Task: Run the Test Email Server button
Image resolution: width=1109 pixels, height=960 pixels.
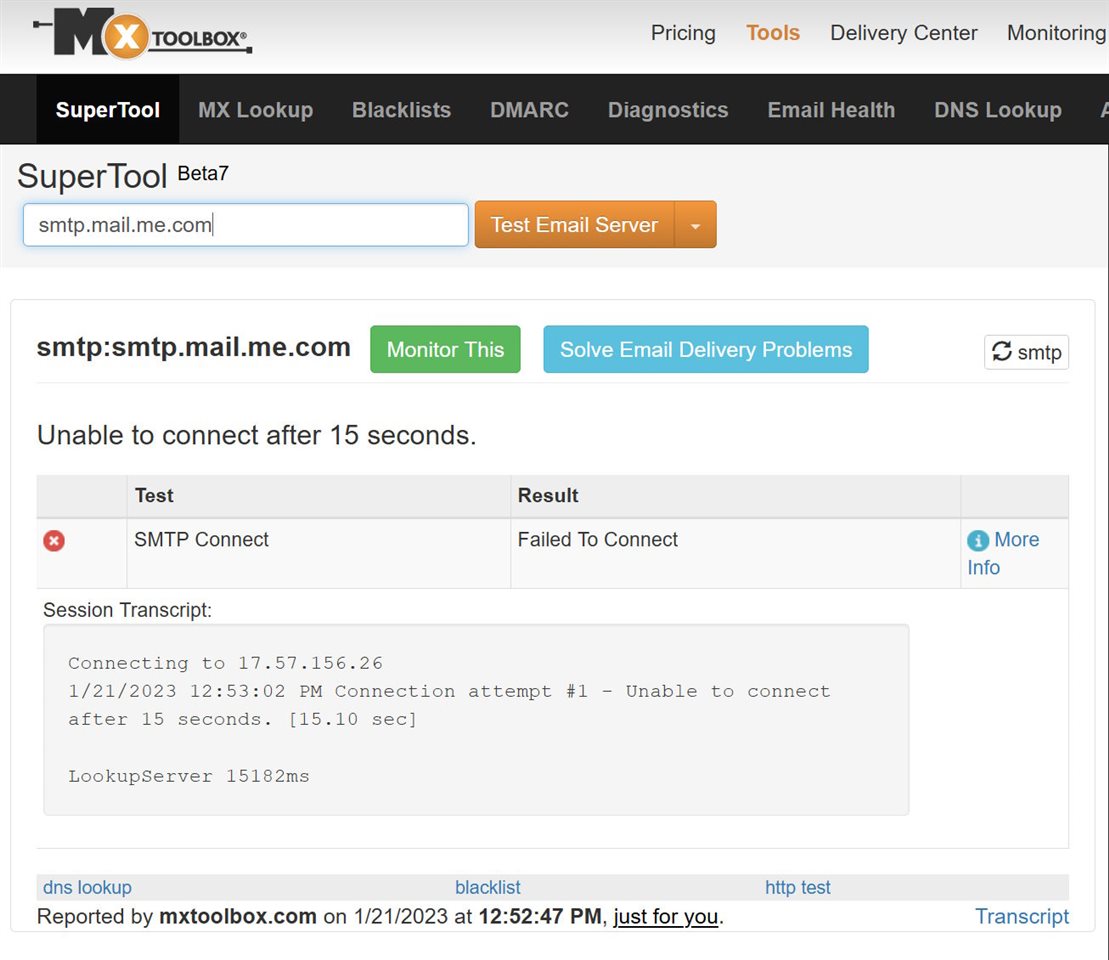Action: click(574, 225)
